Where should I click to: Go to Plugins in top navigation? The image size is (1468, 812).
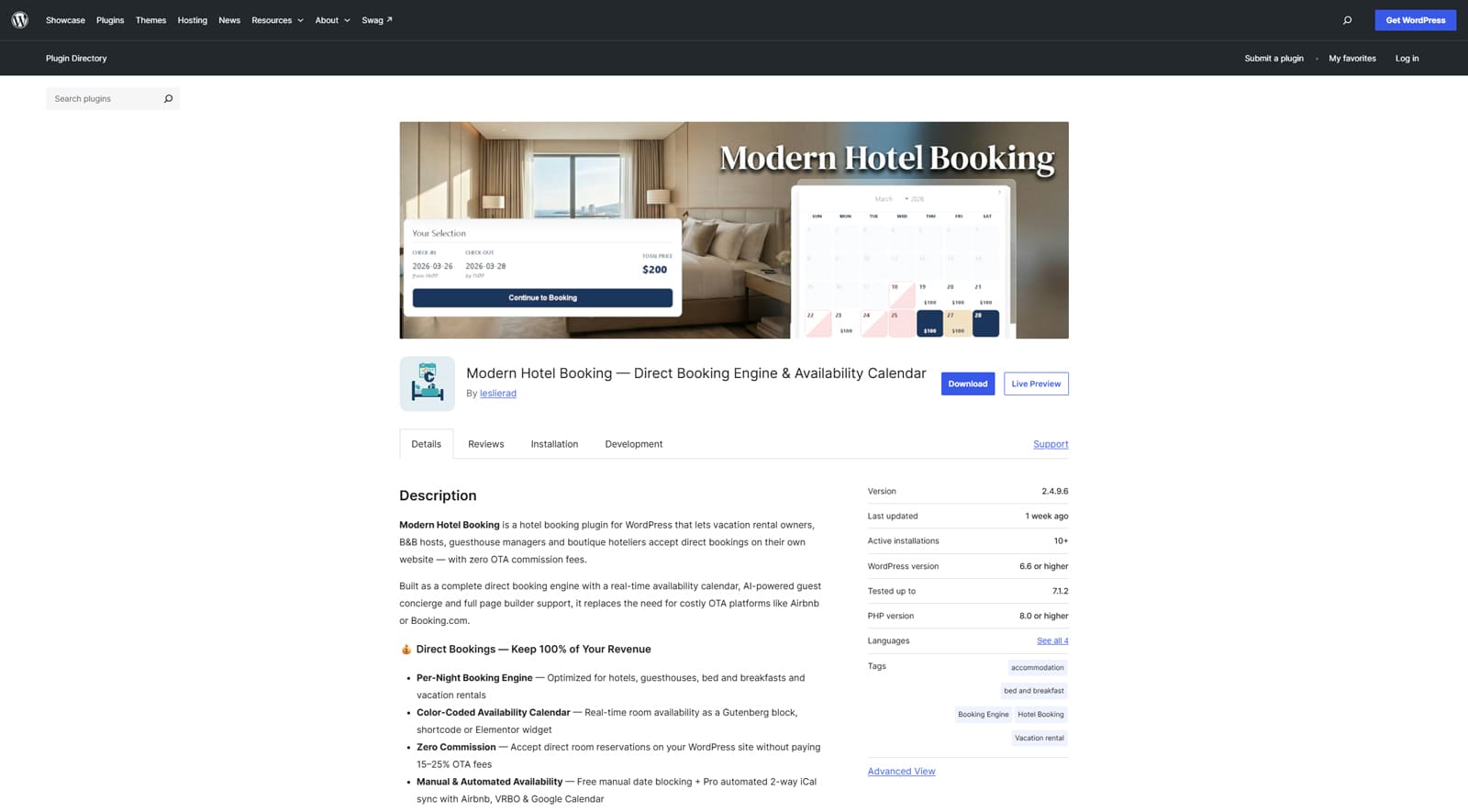click(x=110, y=20)
